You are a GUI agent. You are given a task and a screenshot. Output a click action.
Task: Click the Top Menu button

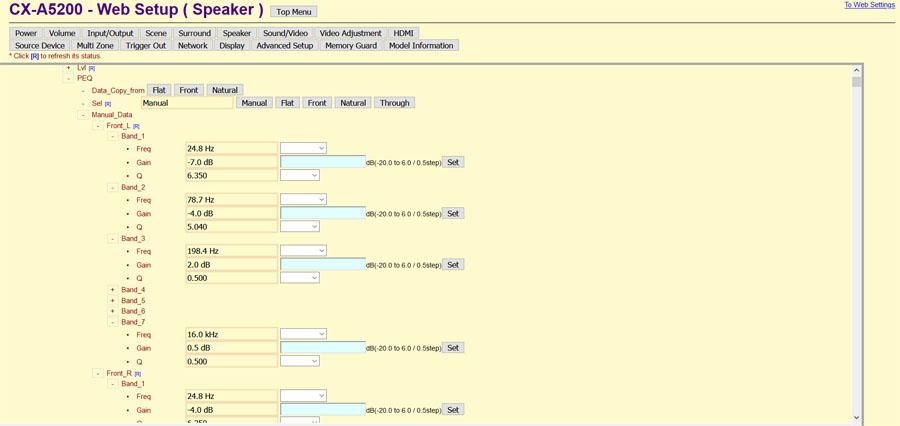point(293,12)
